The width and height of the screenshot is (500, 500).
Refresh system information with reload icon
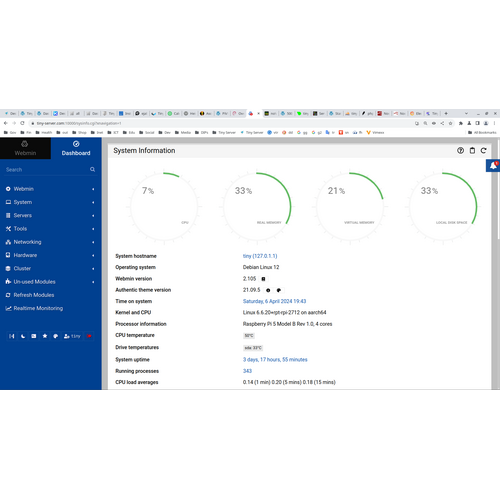(x=483, y=151)
